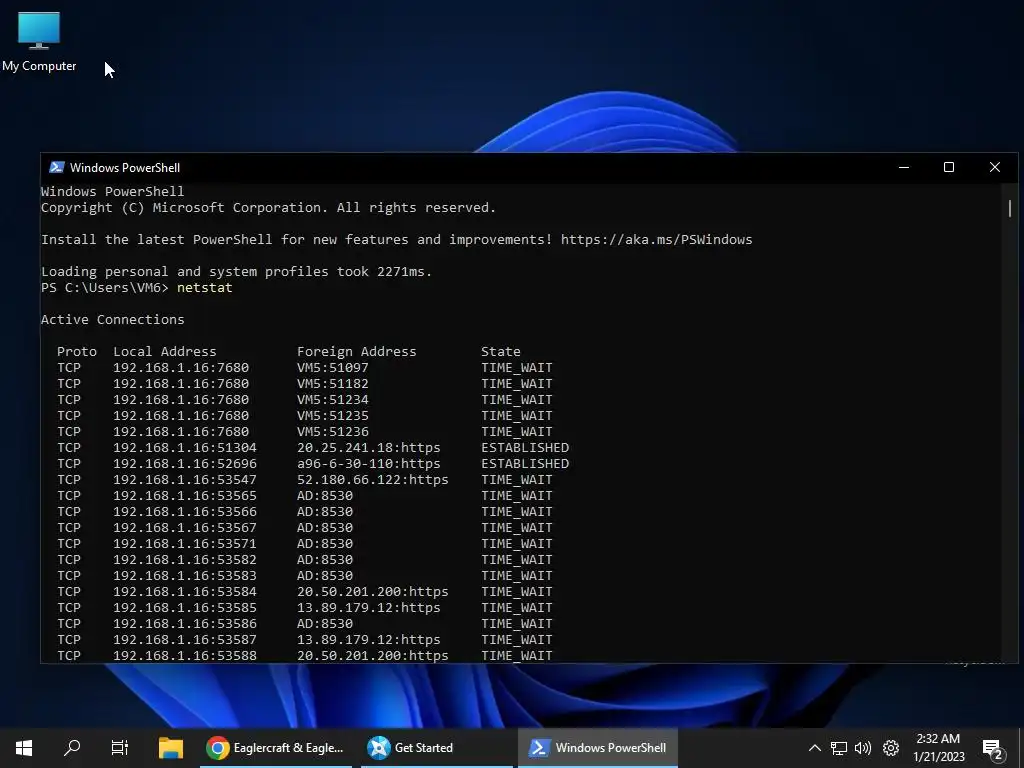
Task: Click foreign address 20.25.241.18:https
Action: pyautogui.click(x=368, y=447)
